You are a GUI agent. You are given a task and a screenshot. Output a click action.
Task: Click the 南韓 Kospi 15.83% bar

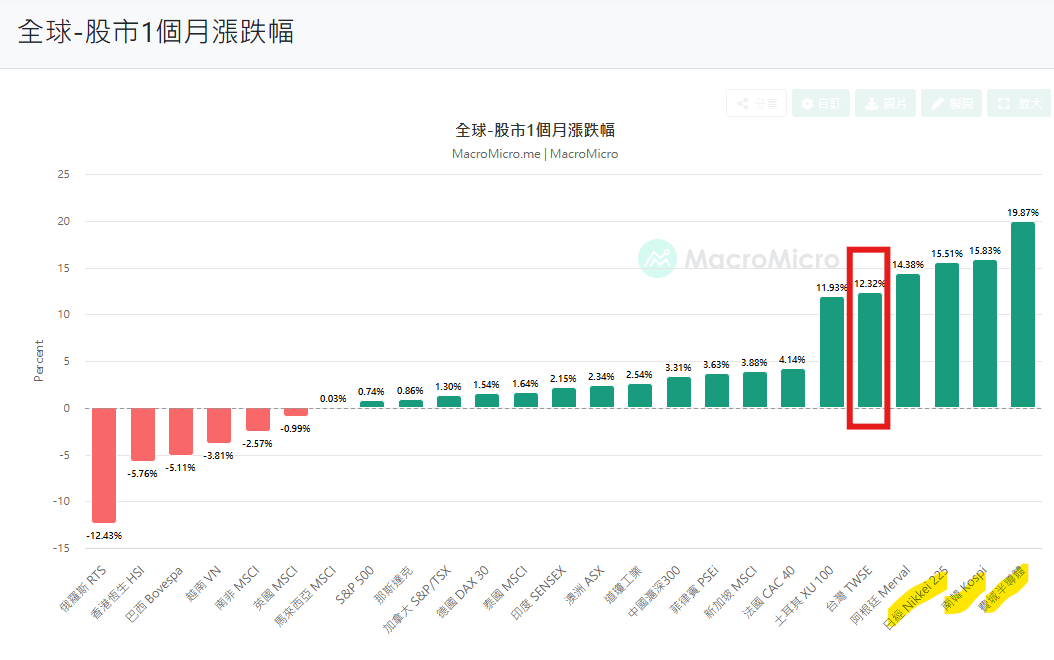click(985, 333)
